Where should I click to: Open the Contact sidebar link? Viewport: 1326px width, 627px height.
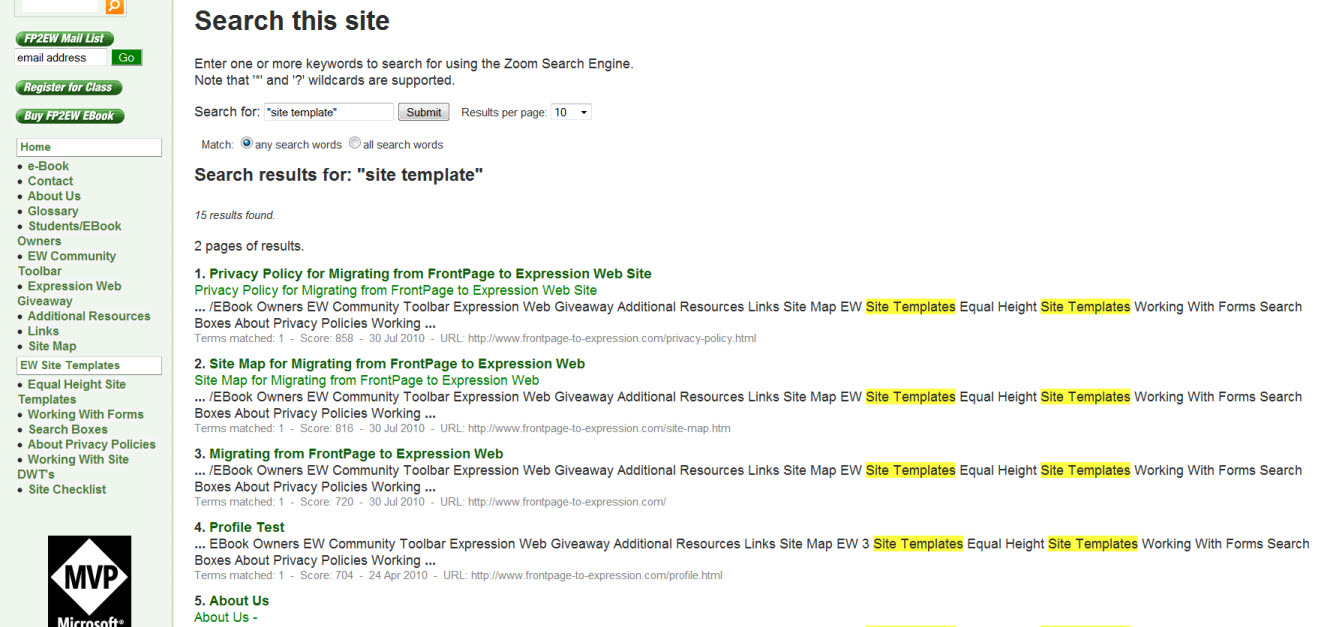point(50,181)
